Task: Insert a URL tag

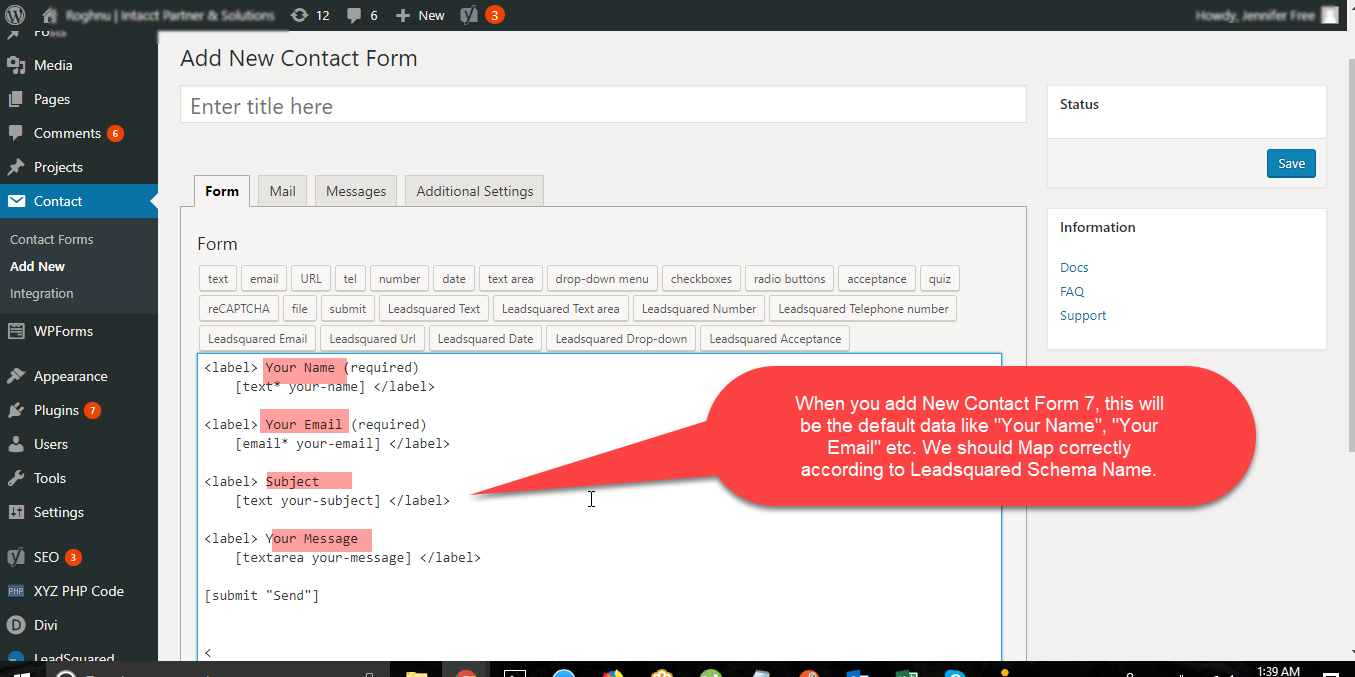Action: click(x=311, y=279)
